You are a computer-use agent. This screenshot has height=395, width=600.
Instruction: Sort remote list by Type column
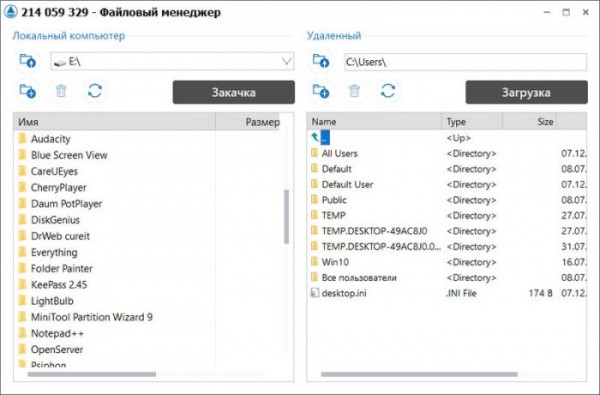tap(472, 121)
